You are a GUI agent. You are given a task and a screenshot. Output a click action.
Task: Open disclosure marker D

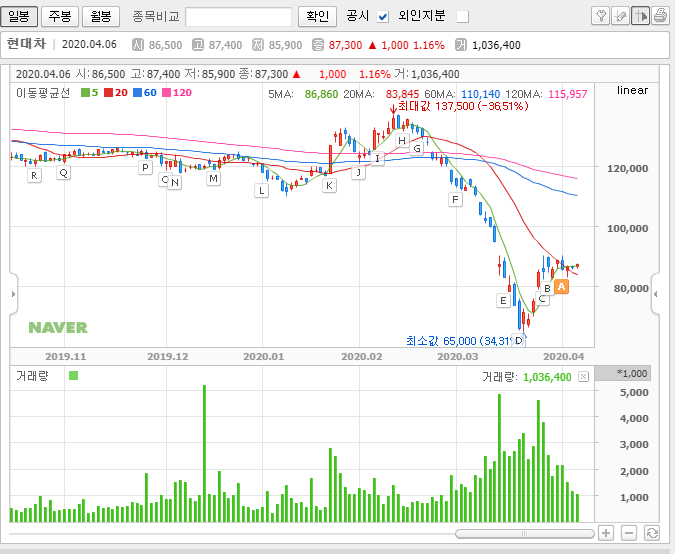pyautogui.click(x=518, y=340)
